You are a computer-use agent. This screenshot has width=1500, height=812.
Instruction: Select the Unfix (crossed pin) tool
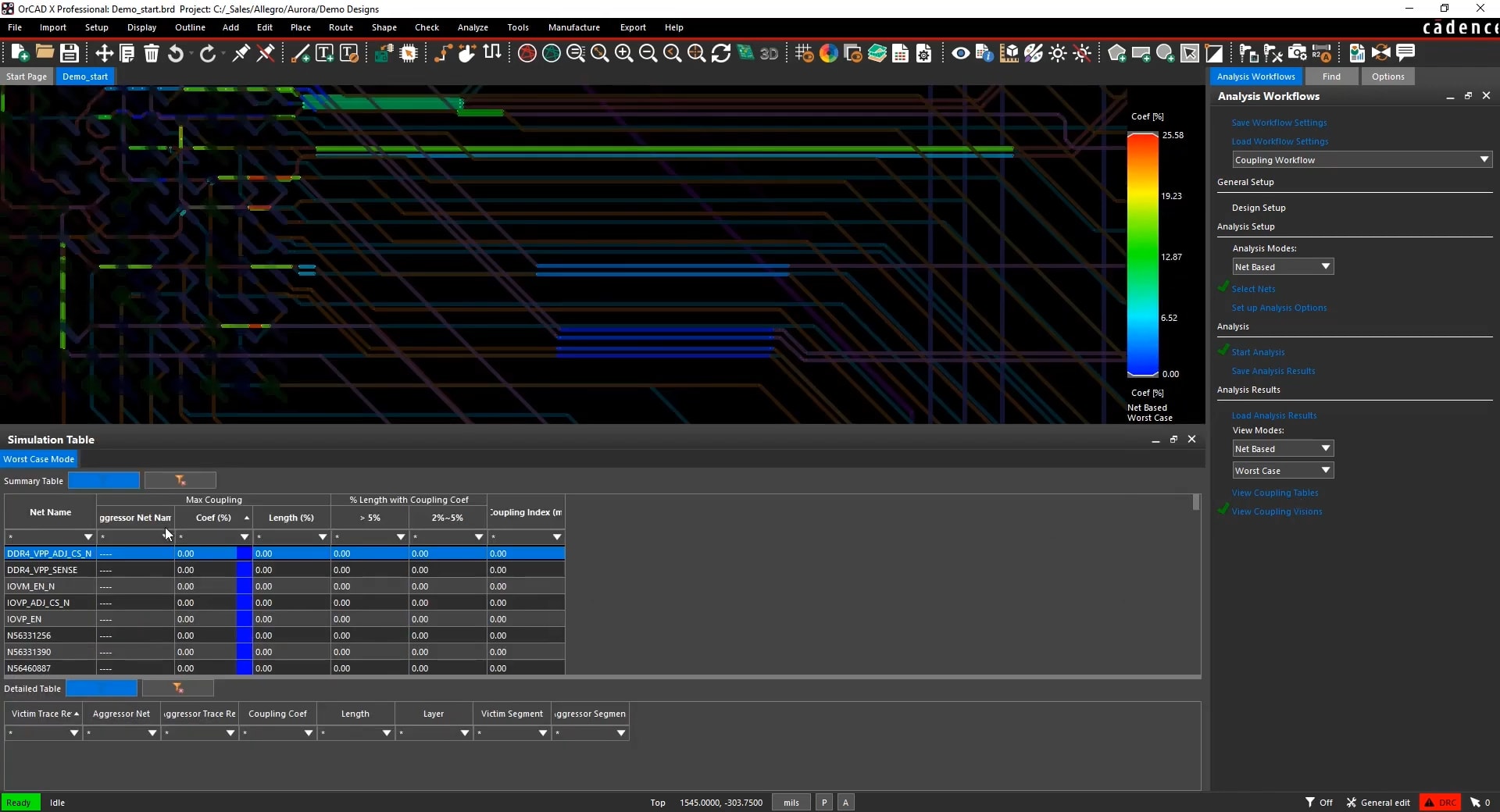[266, 53]
